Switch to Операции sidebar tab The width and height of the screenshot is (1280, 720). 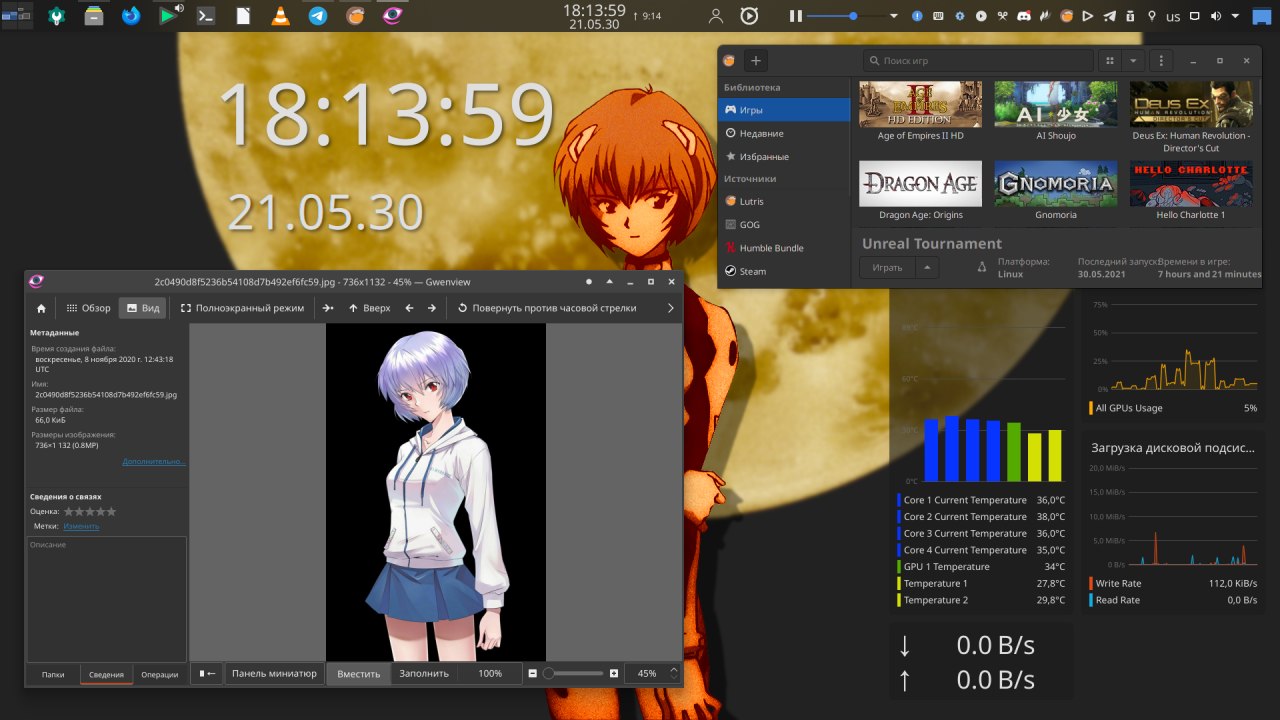(159, 674)
